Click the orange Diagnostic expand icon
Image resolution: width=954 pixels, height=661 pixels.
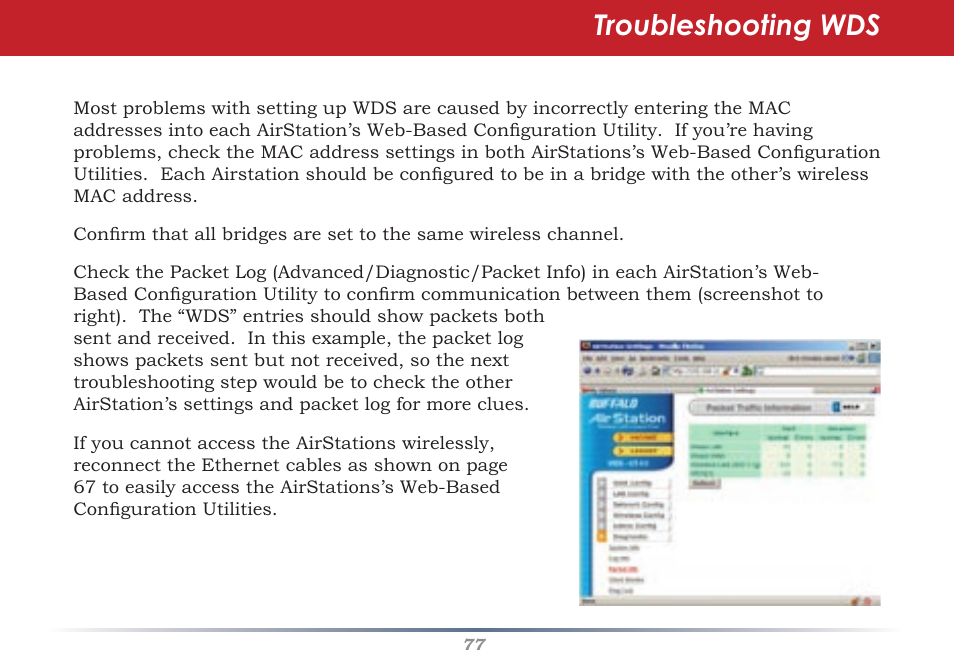coord(602,537)
